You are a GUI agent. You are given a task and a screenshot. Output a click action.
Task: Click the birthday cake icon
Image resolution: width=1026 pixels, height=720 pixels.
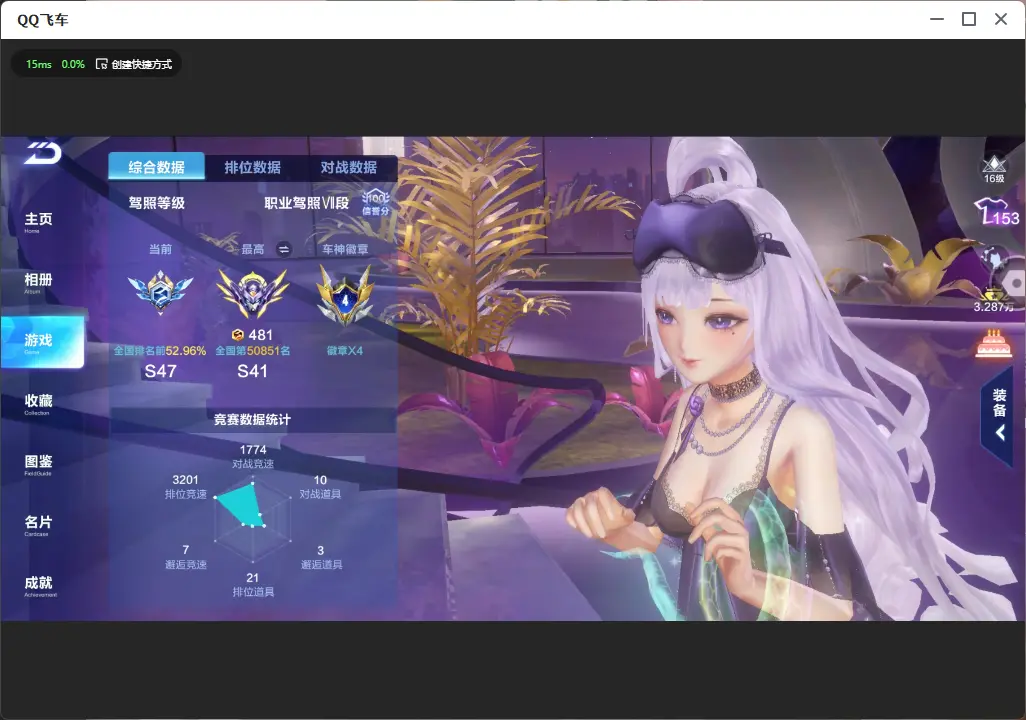point(994,344)
